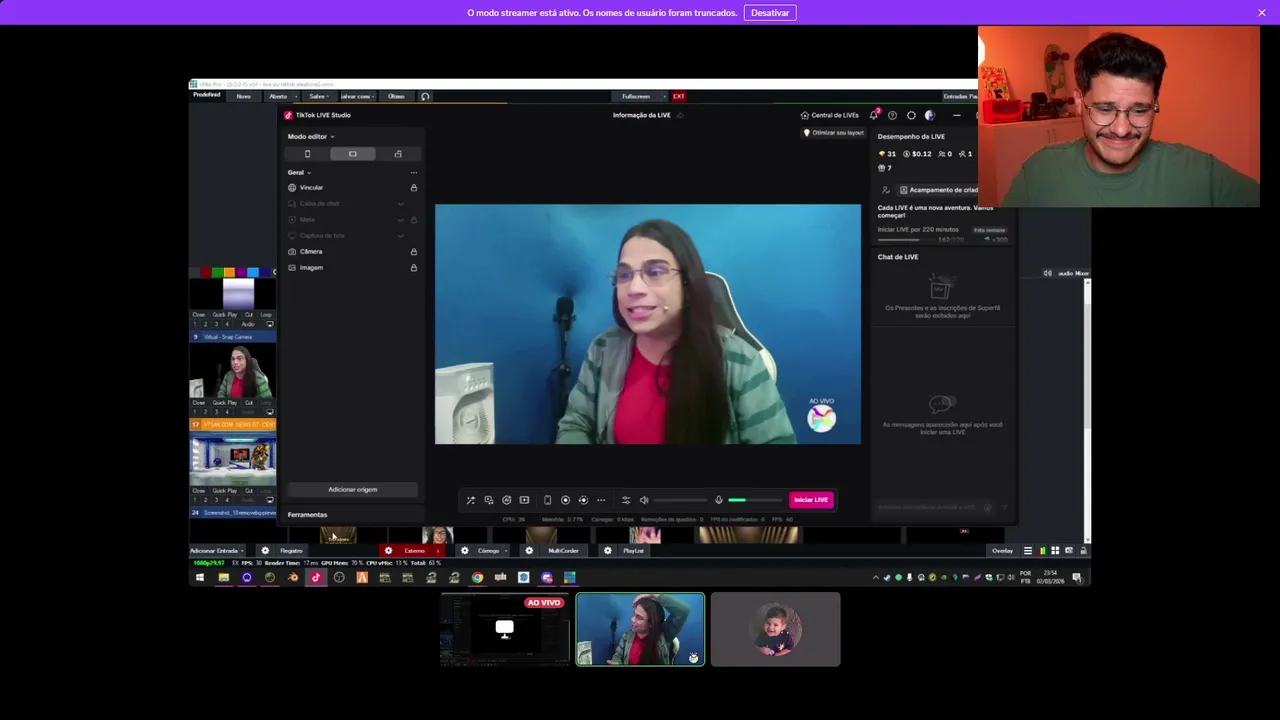The height and width of the screenshot is (720, 1280).
Task: Open the Externo arrow in vMix
Action: pyautogui.click(x=438, y=551)
